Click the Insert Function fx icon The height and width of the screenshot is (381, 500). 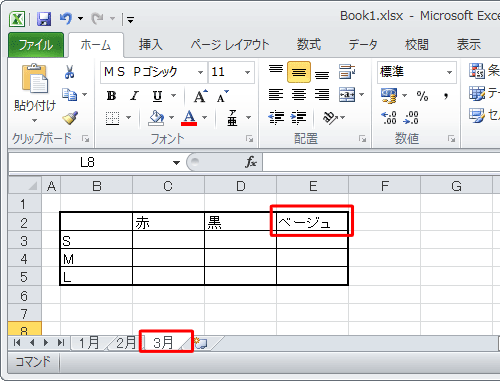[x=251, y=162]
